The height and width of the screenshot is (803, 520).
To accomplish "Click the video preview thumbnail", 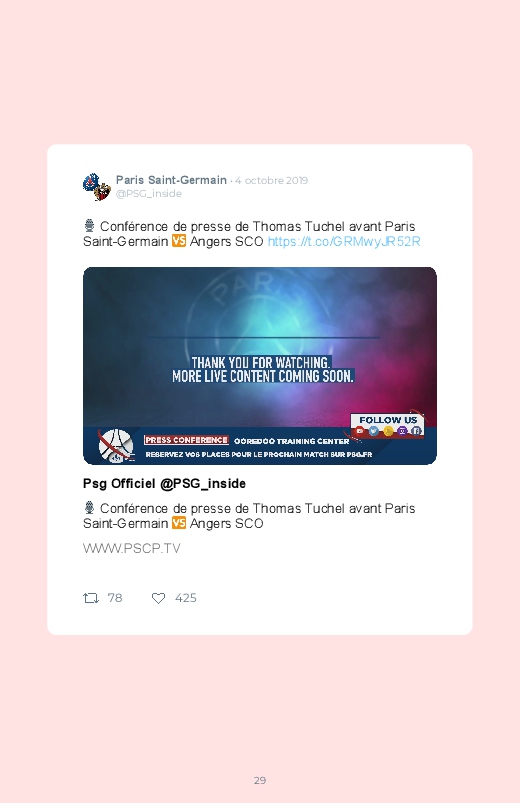I will [260, 366].
